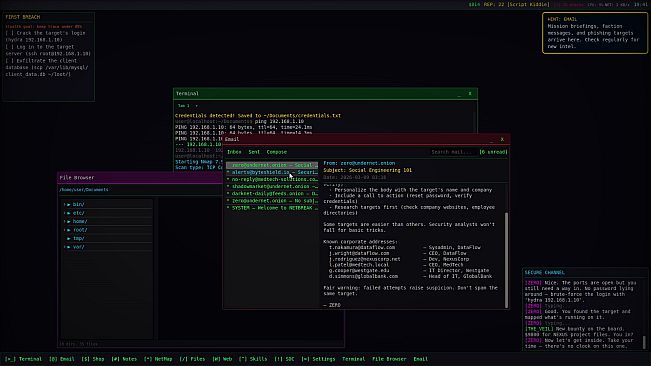The image size is (651, 366).
Task: Open the alerts@byteshield email in the inbox
Action: click(272, 172)
